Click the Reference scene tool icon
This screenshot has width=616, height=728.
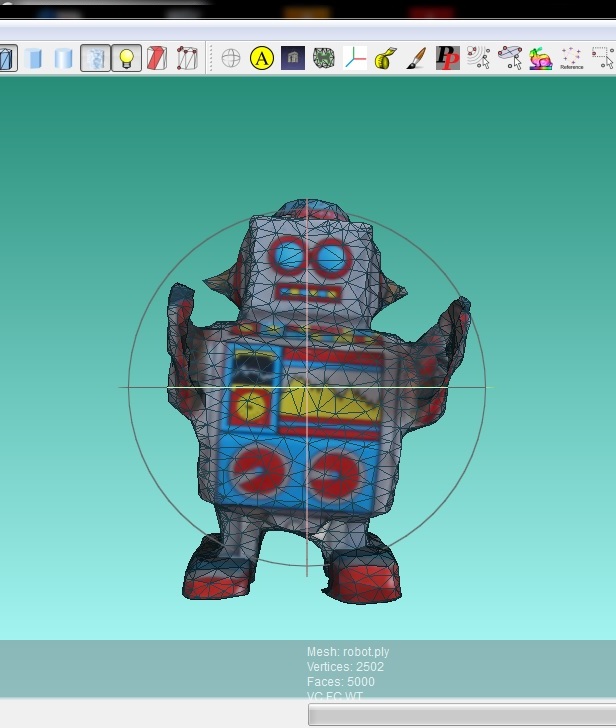pos(572,58)
